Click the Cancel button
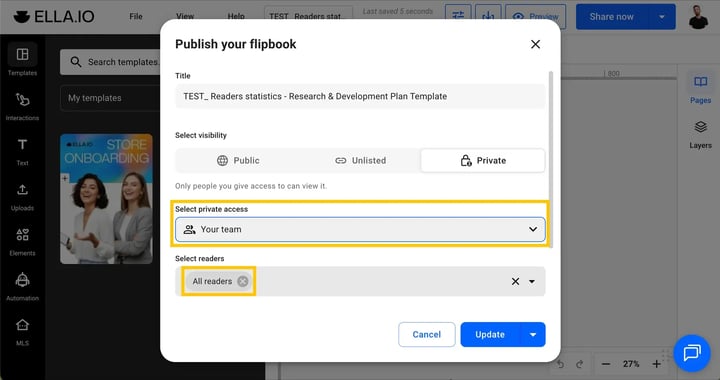720x380 pixels. (x=427, y=335)
